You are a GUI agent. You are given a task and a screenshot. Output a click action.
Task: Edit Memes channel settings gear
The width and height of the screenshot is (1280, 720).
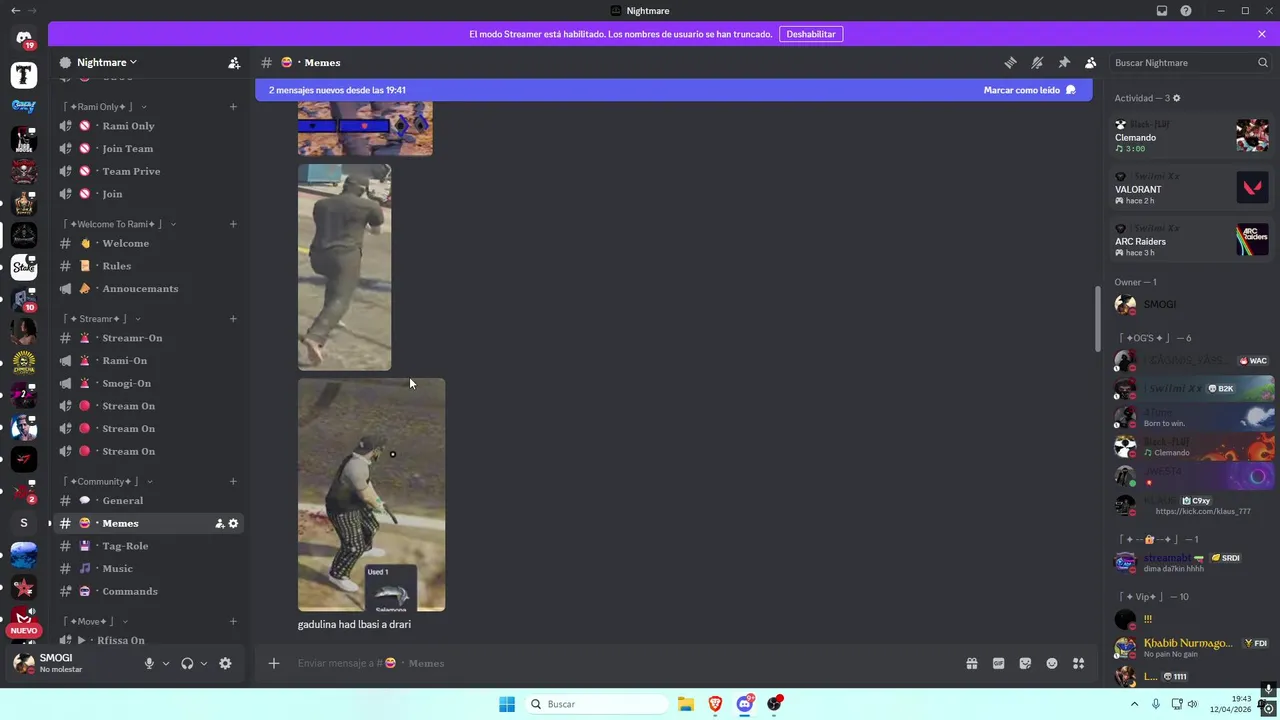tap(234, 523)
